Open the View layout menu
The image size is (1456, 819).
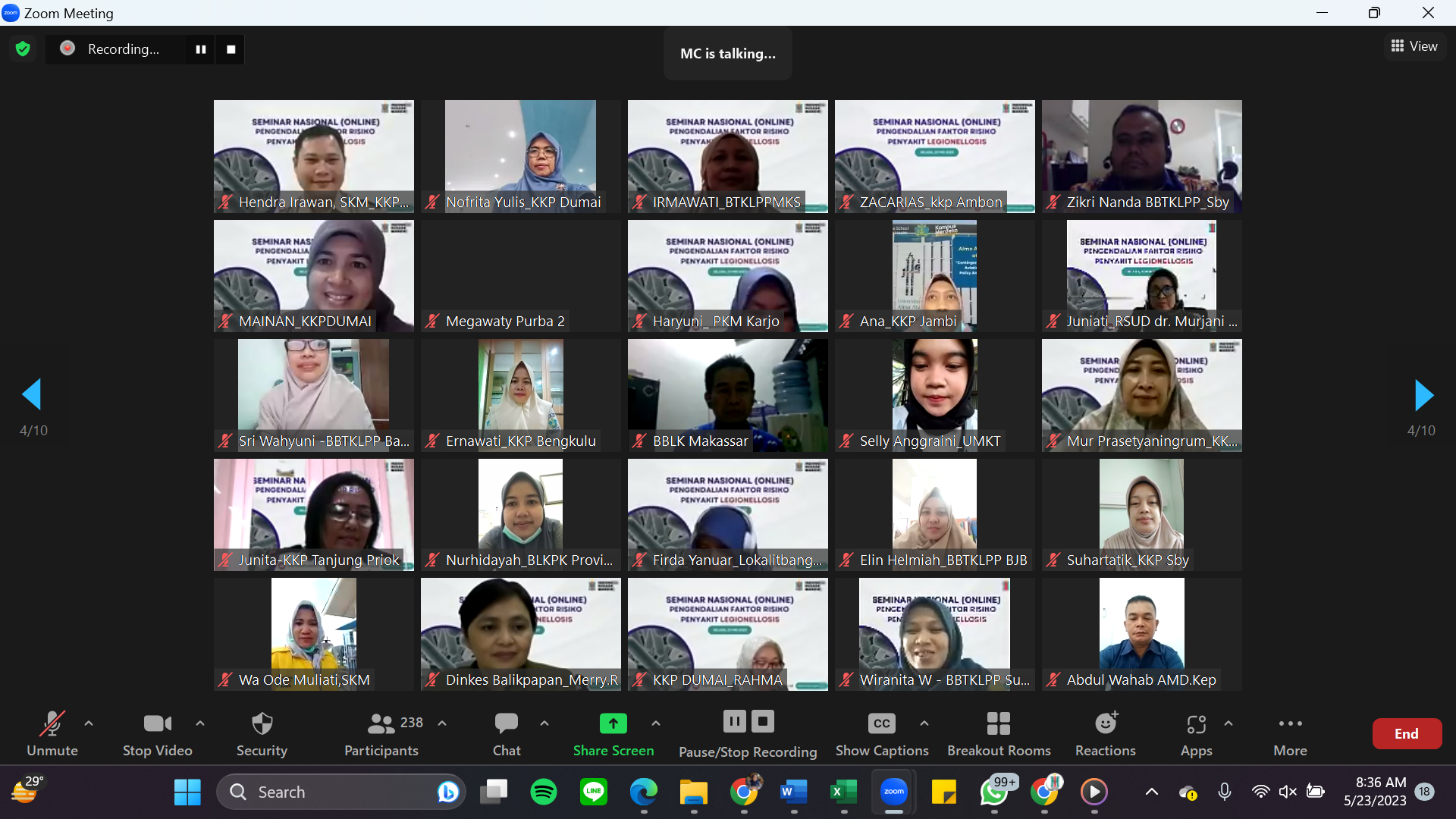(1414, 46)
